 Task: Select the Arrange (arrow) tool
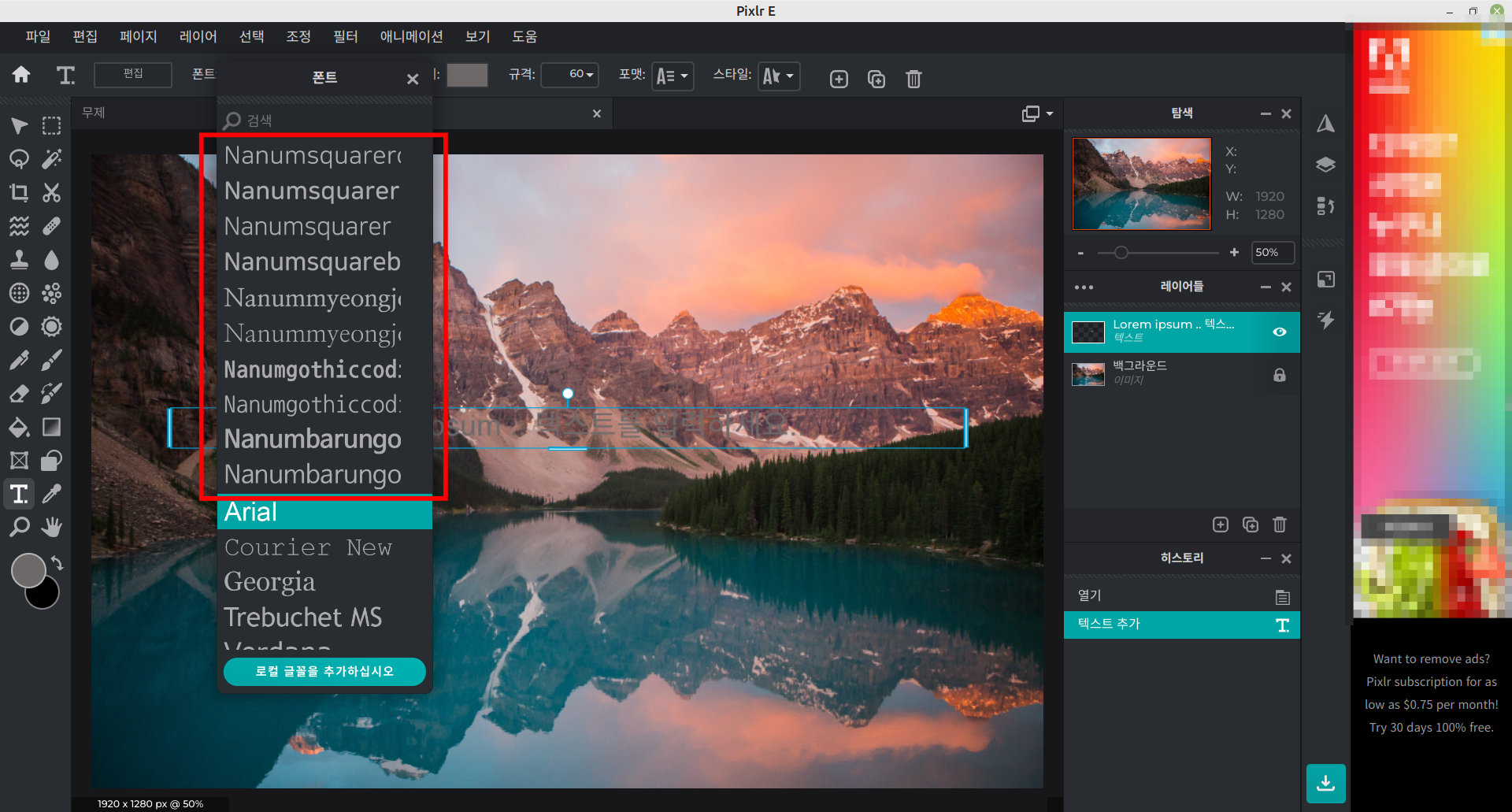19,126
